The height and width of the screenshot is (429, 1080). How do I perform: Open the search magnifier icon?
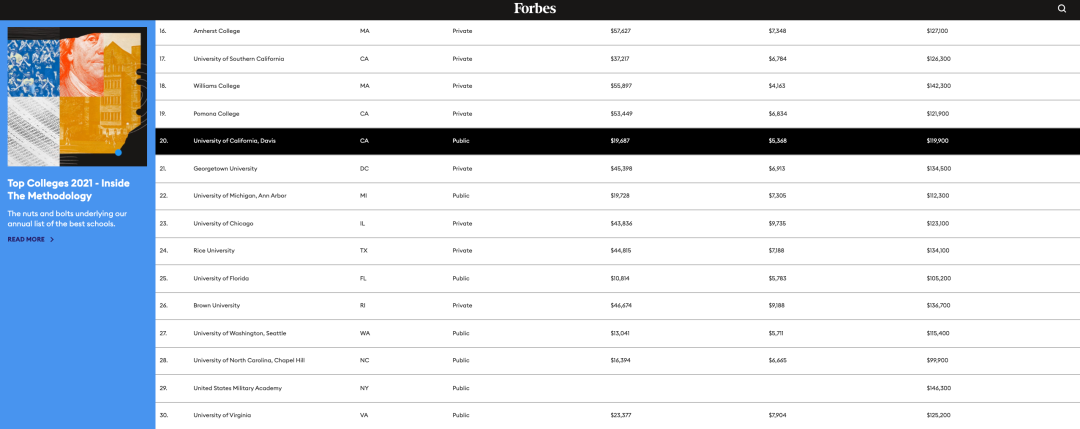coord(1061,8)
